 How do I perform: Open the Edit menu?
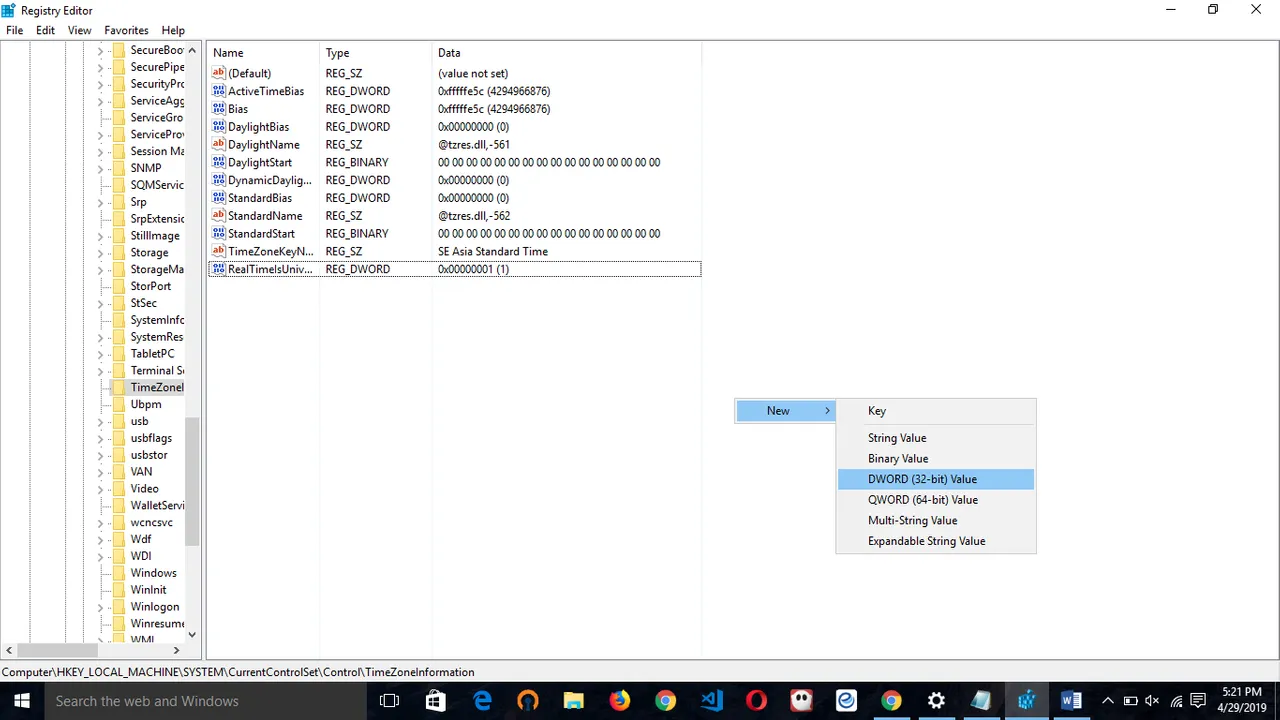[x=46, y=30]
